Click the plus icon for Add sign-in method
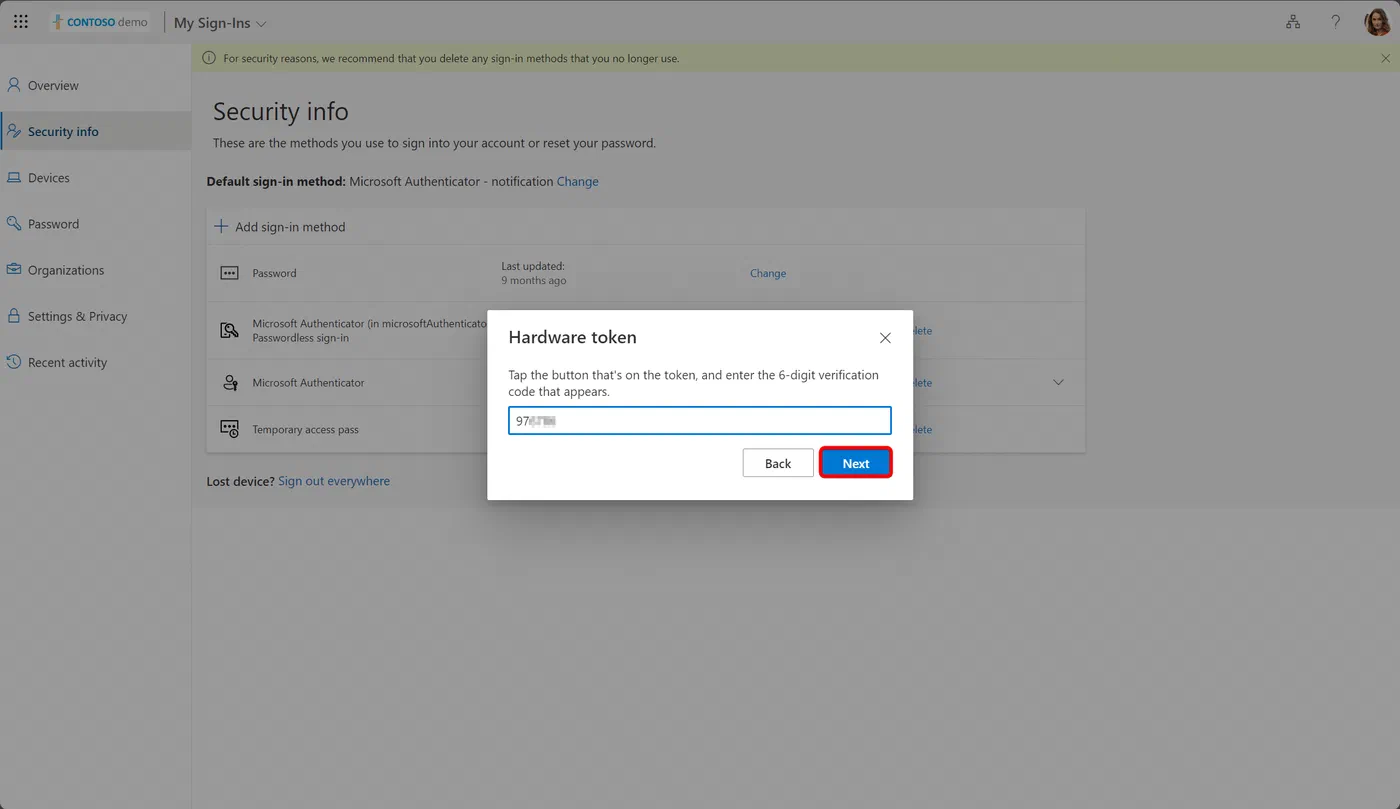 pos(221,226)
